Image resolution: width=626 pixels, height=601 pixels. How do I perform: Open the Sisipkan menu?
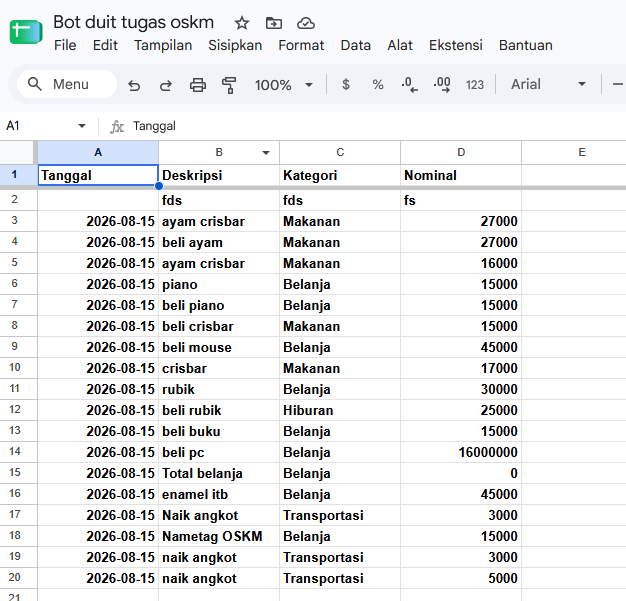click(x=235, y=46)
